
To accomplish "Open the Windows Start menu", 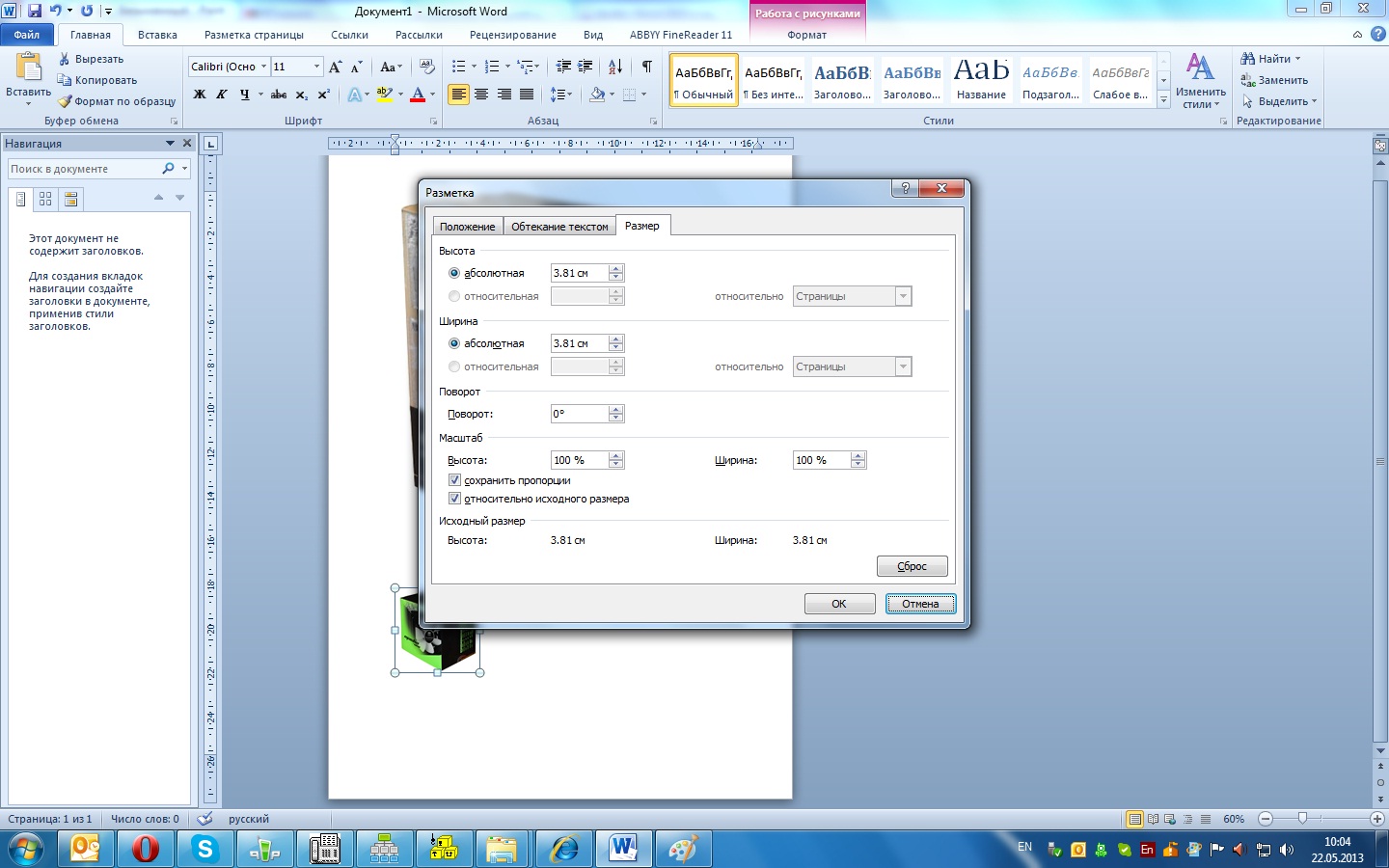I will (26, 849).
